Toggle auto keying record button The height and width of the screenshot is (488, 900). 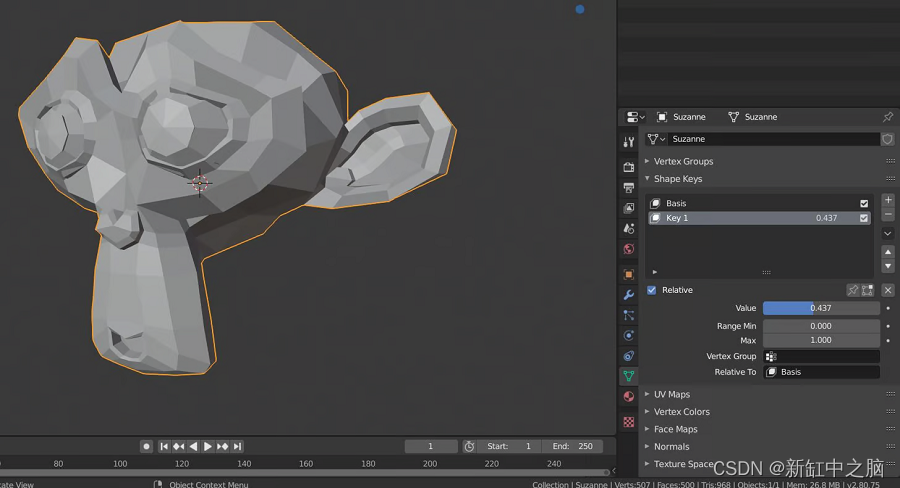(x=146, y=446)
